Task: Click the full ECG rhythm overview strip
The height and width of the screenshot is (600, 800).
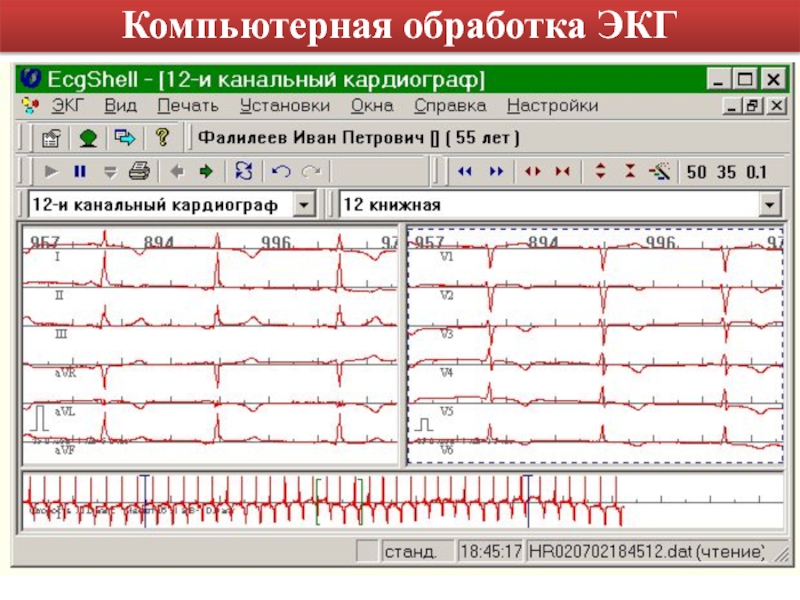Action: [400, 502]
